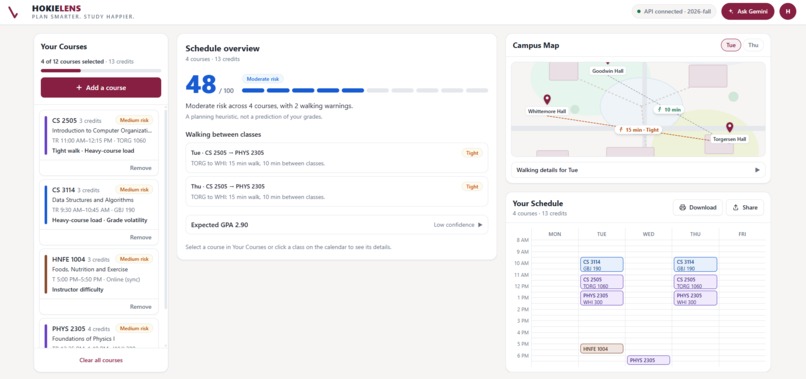This screenshot has width=806, height=379.
Task: Share the schedule
Action: 745,208
